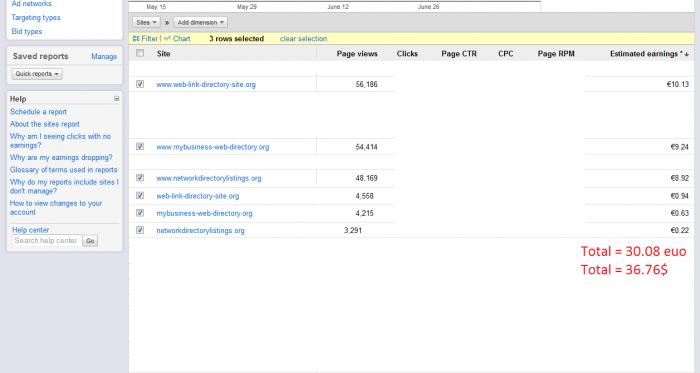Click the clear selection link
Viewport: 700px width, 373px height.
click(x=304, y=39)
